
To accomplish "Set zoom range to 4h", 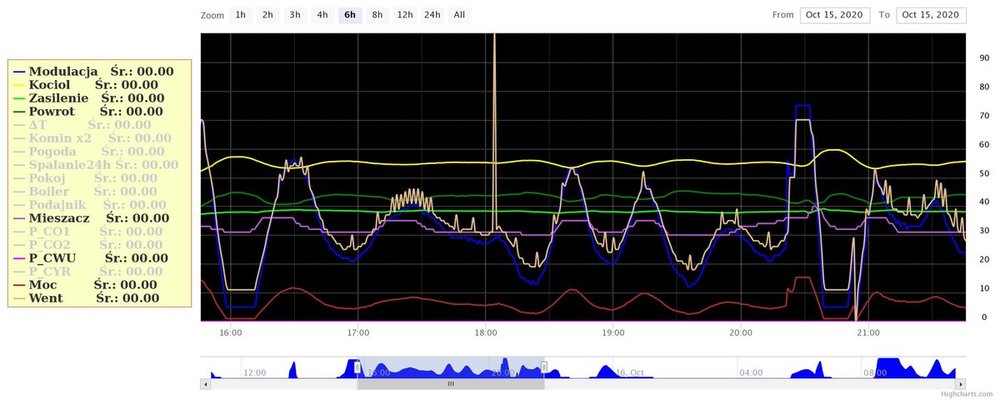I will (323, 15).
